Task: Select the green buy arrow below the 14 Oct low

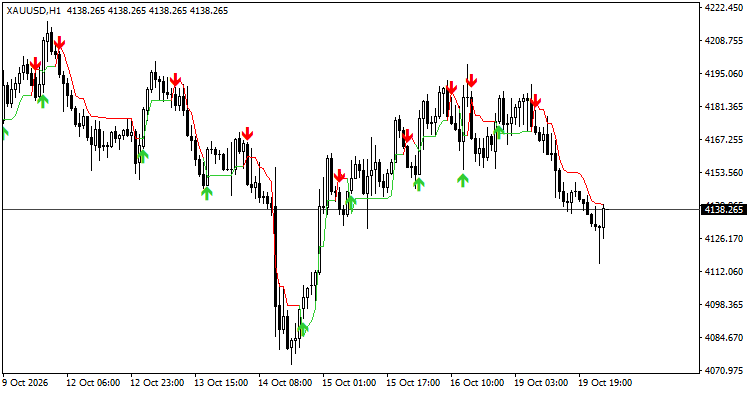Action: 302,328
